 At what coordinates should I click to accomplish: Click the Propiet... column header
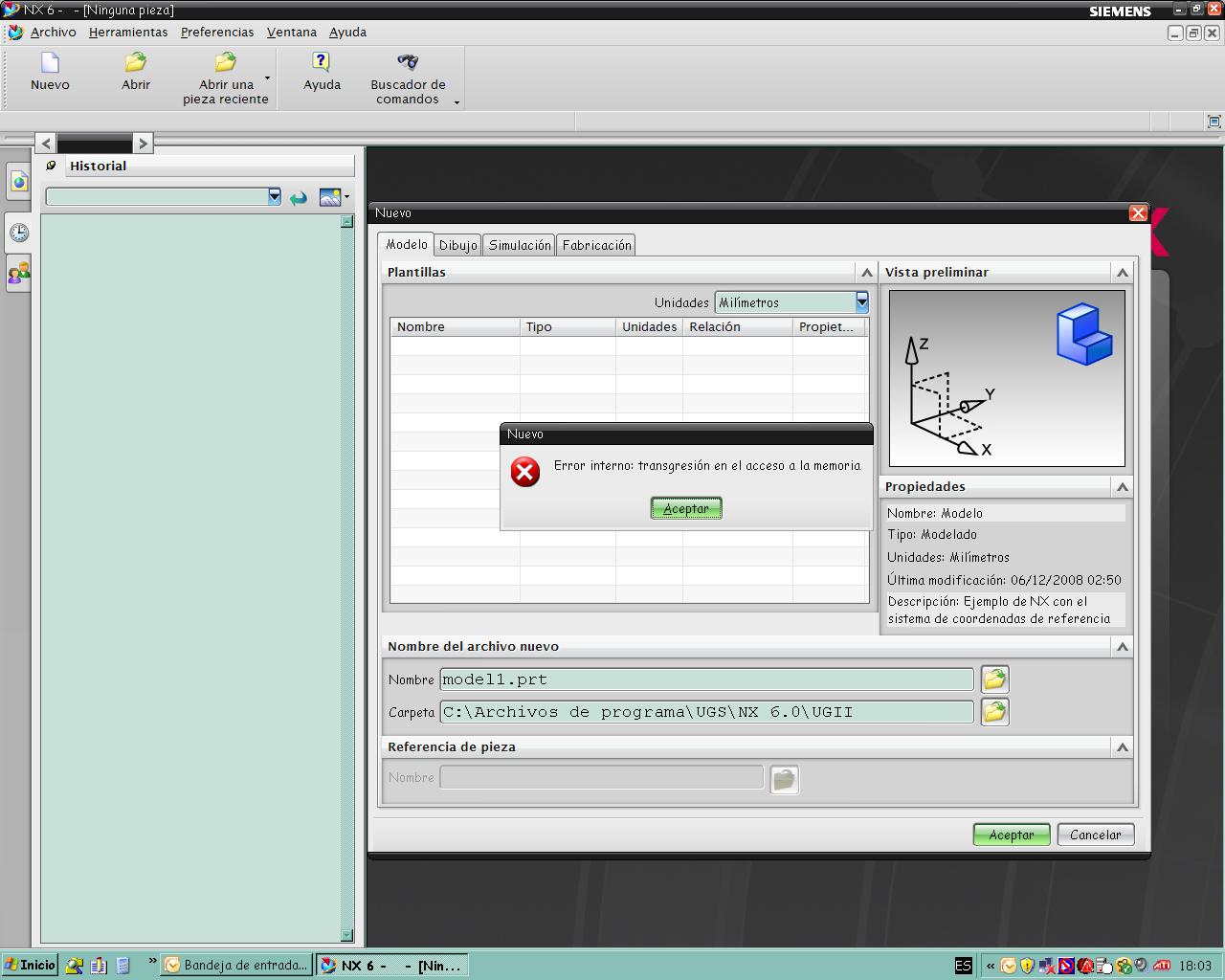[830, 327]
